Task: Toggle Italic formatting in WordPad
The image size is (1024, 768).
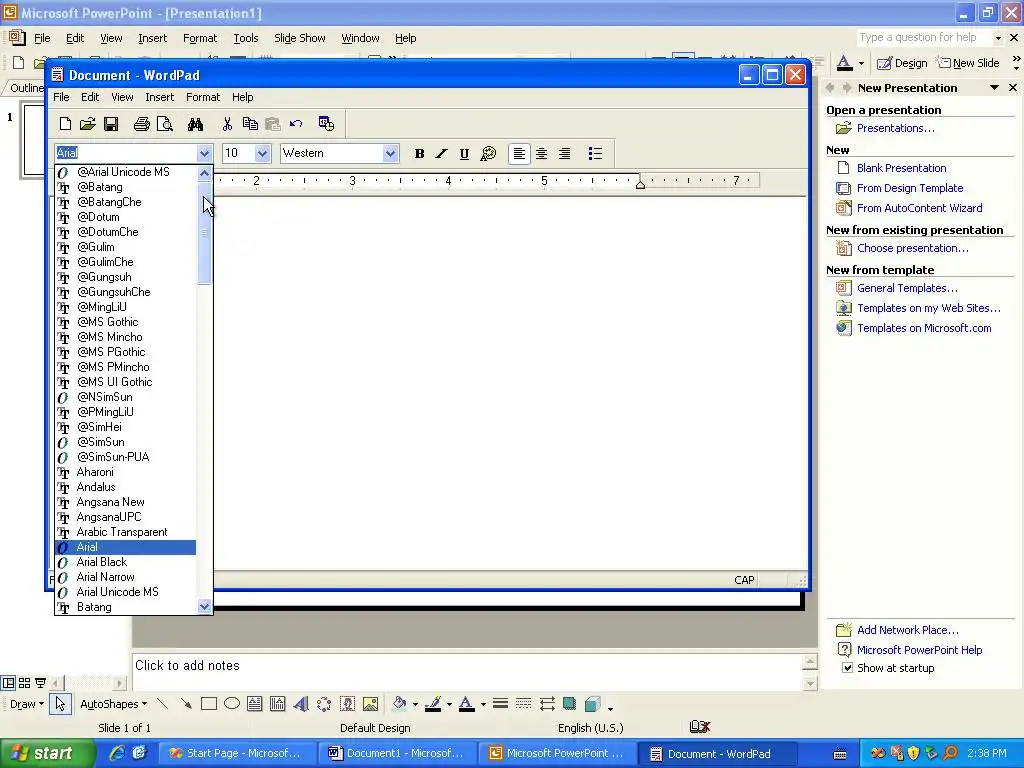Action: [x=441, y=153]
